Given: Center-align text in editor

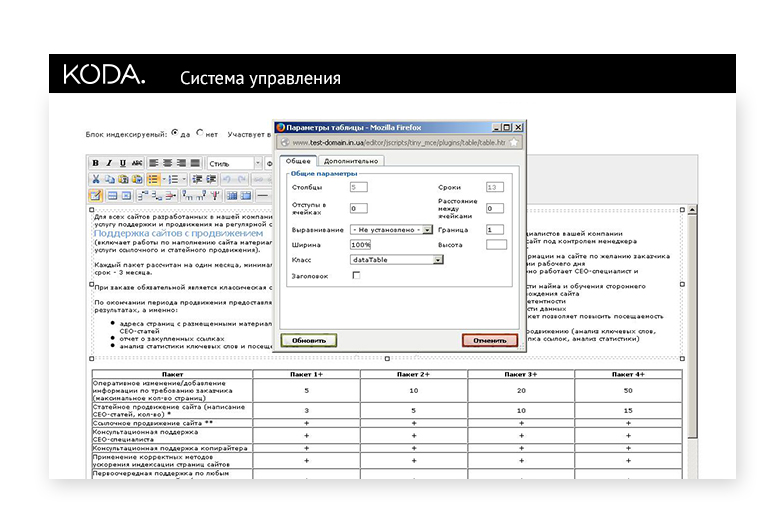Looking at the screenshot, I should [168, 163].
